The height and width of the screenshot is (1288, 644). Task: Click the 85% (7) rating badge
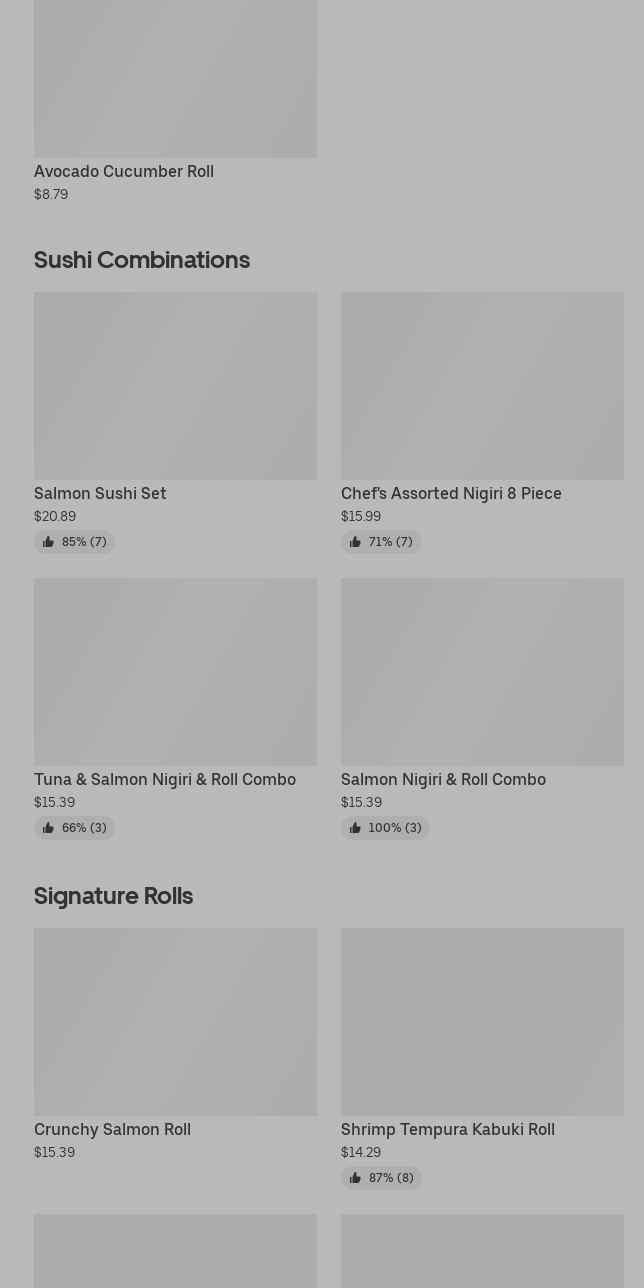click(x=74, y=542)
